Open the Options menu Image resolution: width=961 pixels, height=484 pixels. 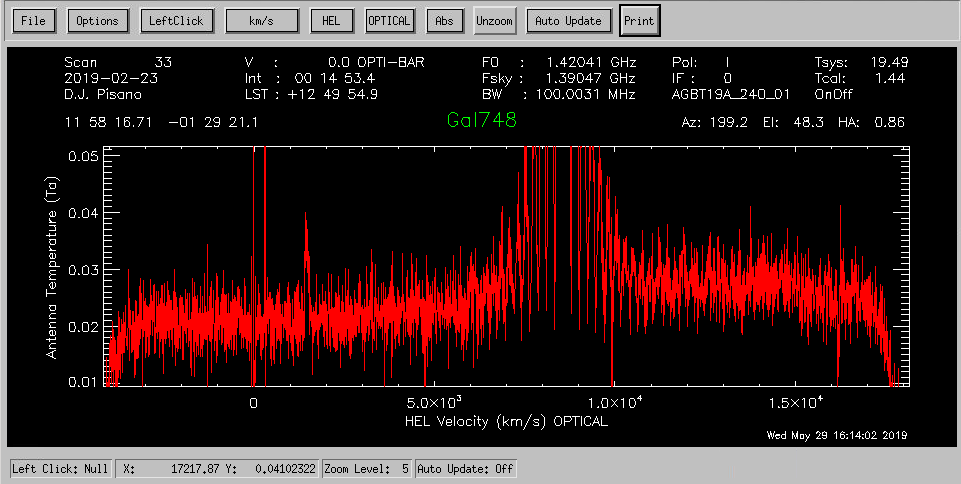tap(97, 21)
